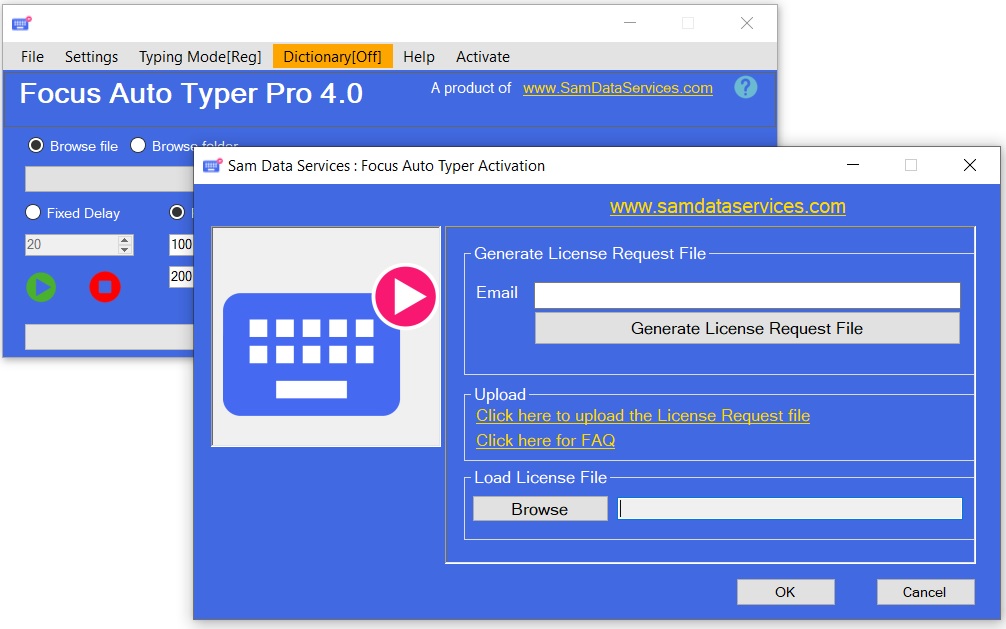Click the "Focus Auto Typer Pro 4.0" heading

(x=191, y=94)
